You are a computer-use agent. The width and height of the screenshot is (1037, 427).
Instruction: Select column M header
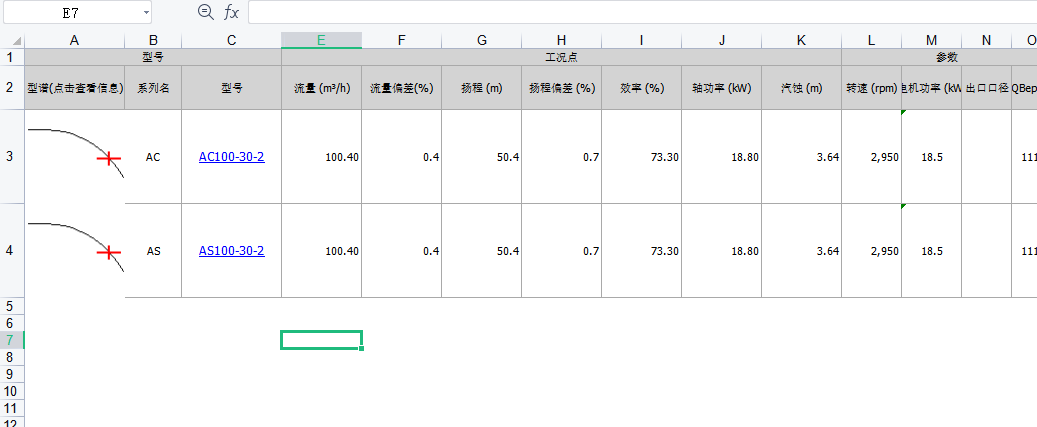pyautogui.click(x=932, y=40)
